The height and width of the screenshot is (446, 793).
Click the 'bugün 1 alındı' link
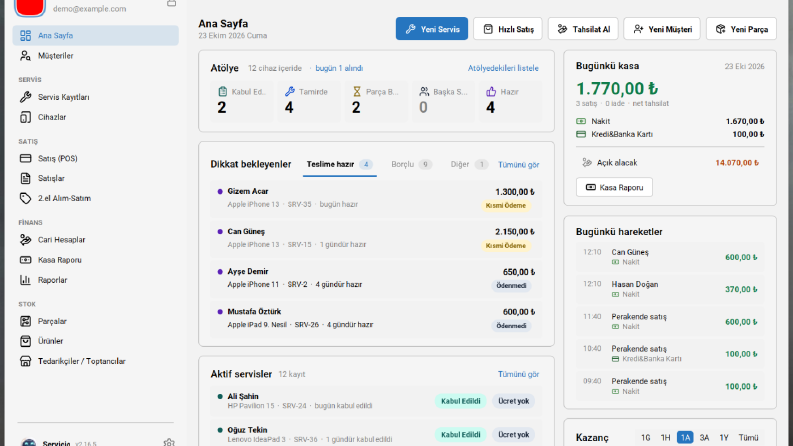tap(339, 68)
